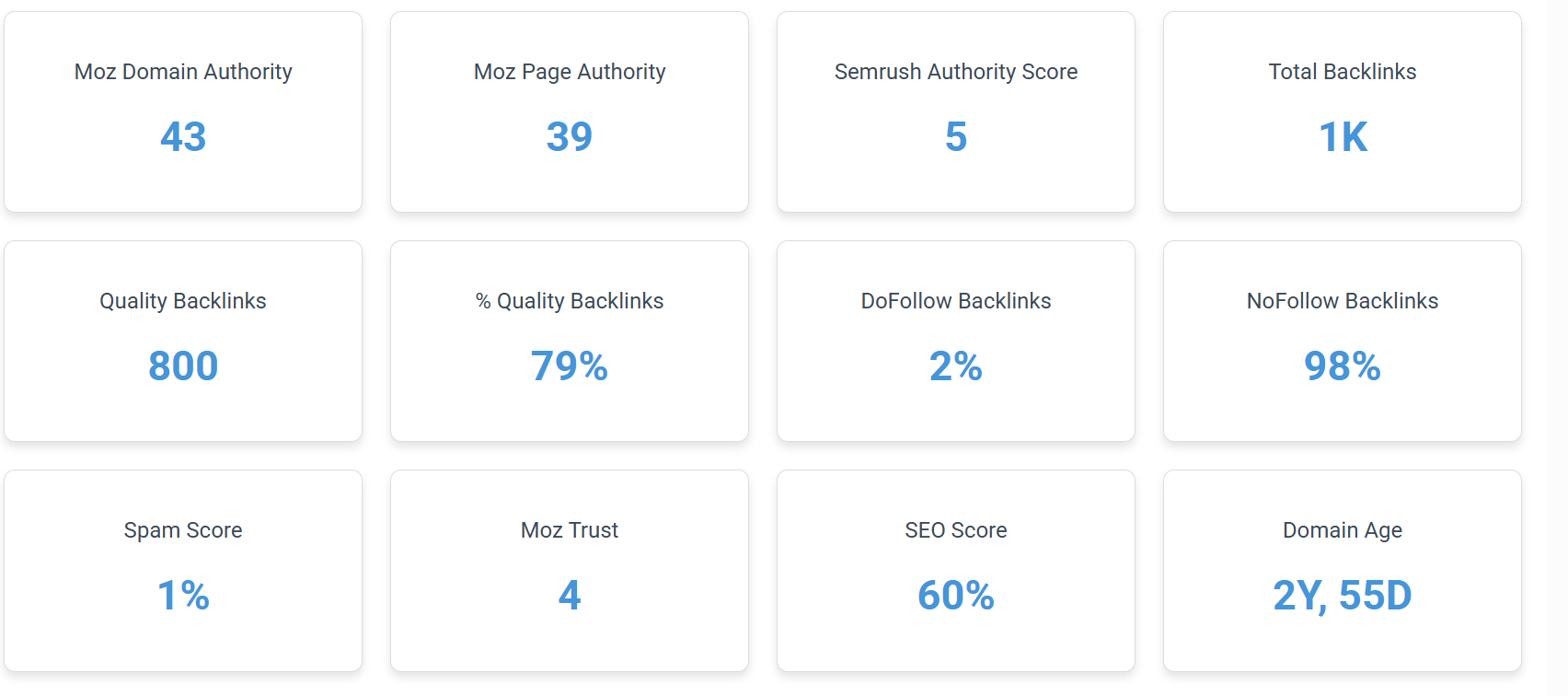Click the 79% quality backlinks value
The height and width of the screenshot is (696, 1568).
tap(570, 366)
